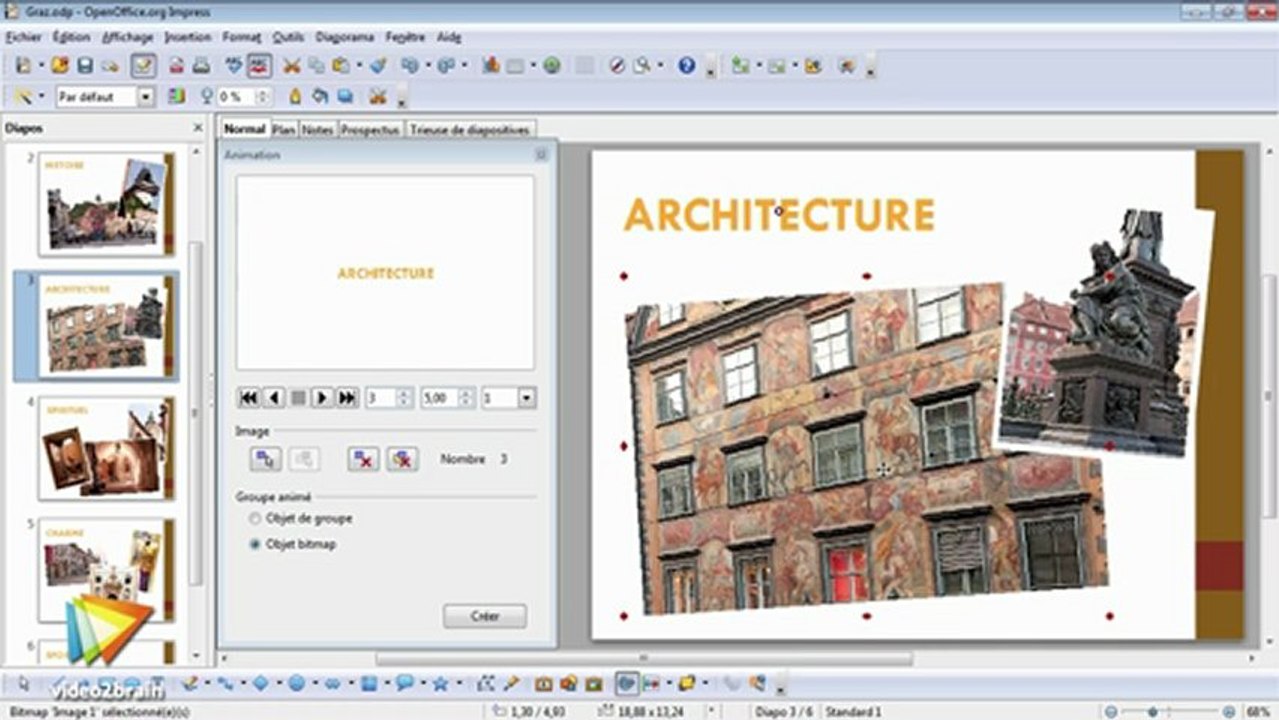The width and height of the screenshot is (1279, 720).
Task: Open the Insertion menu
Action: (x=188, y=37)
